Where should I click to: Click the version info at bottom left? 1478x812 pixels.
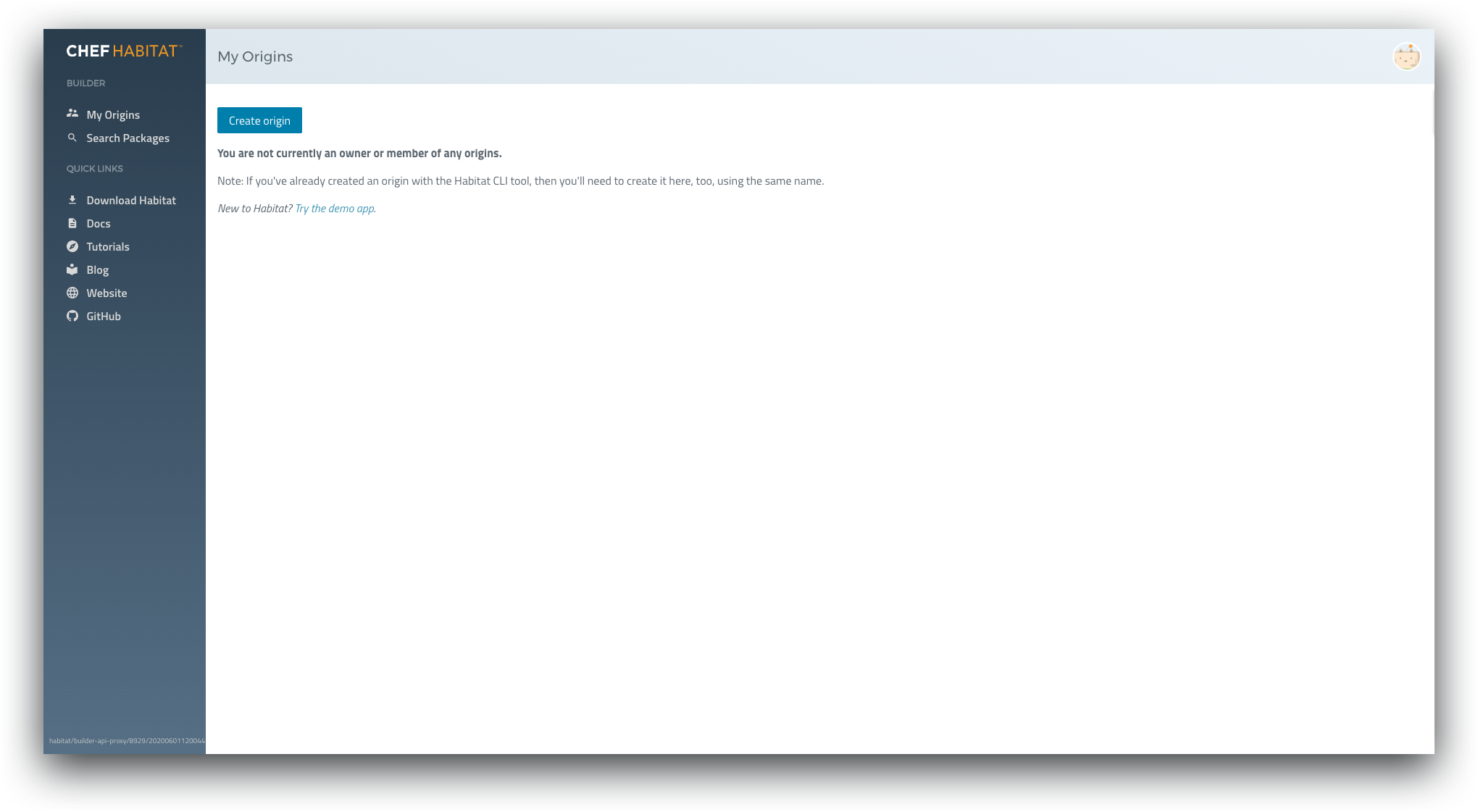(127, 740)
